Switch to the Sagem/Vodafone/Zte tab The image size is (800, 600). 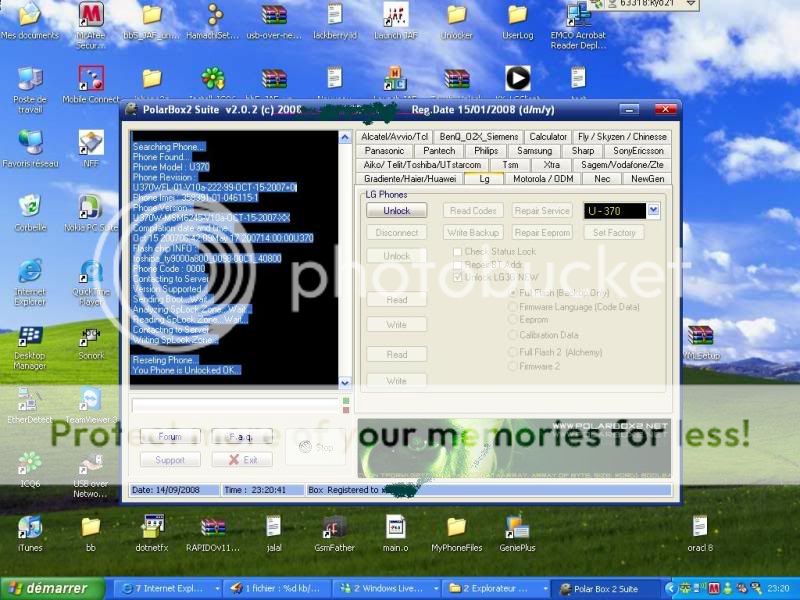(x=622, y=165)
